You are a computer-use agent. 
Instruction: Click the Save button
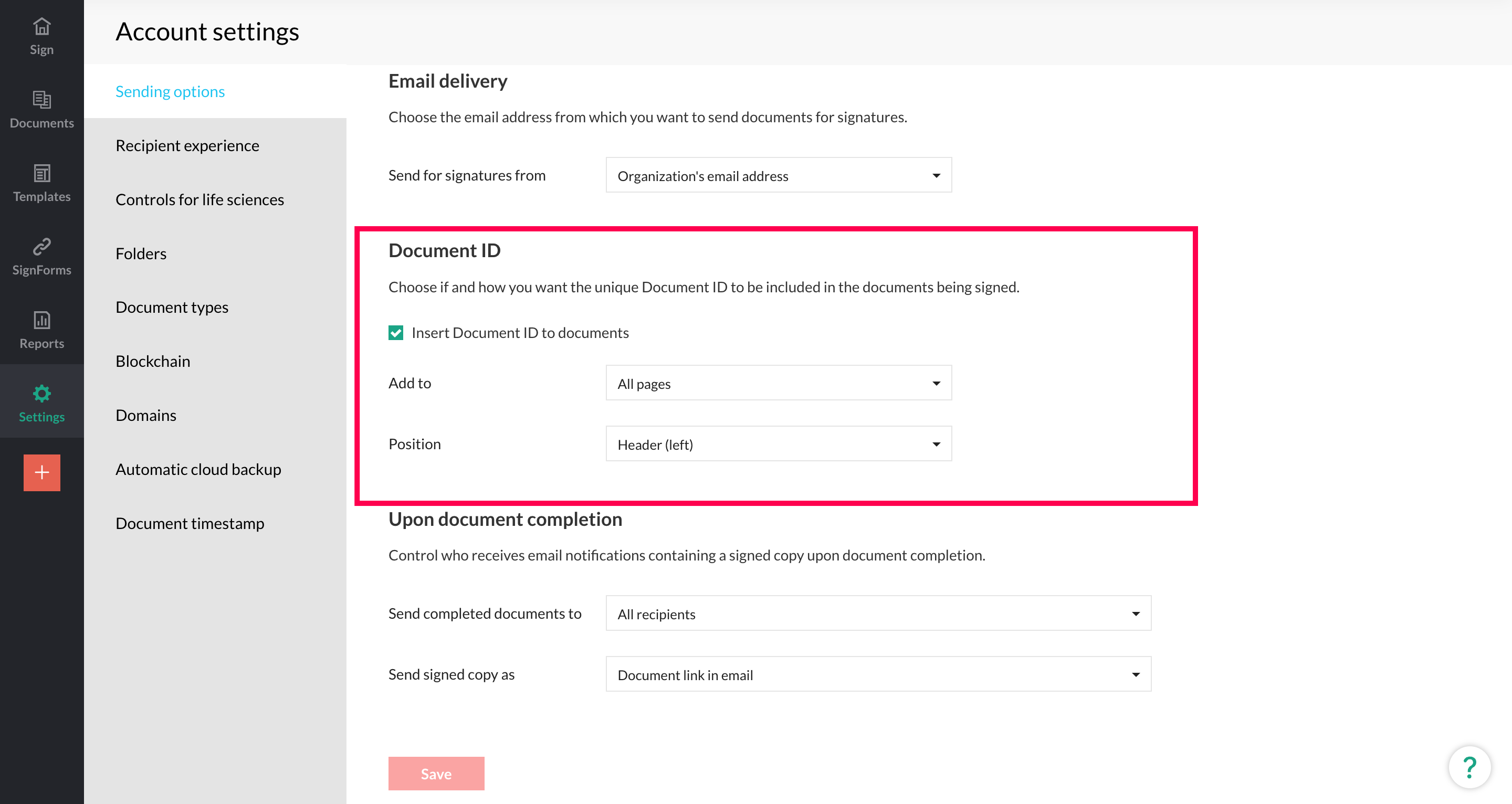[436, 774]
